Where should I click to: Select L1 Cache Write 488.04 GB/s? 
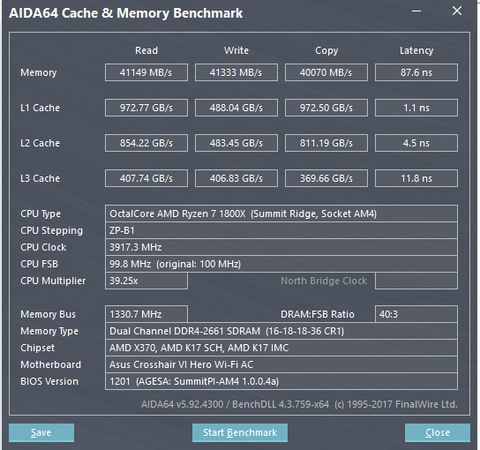[236, 108]
